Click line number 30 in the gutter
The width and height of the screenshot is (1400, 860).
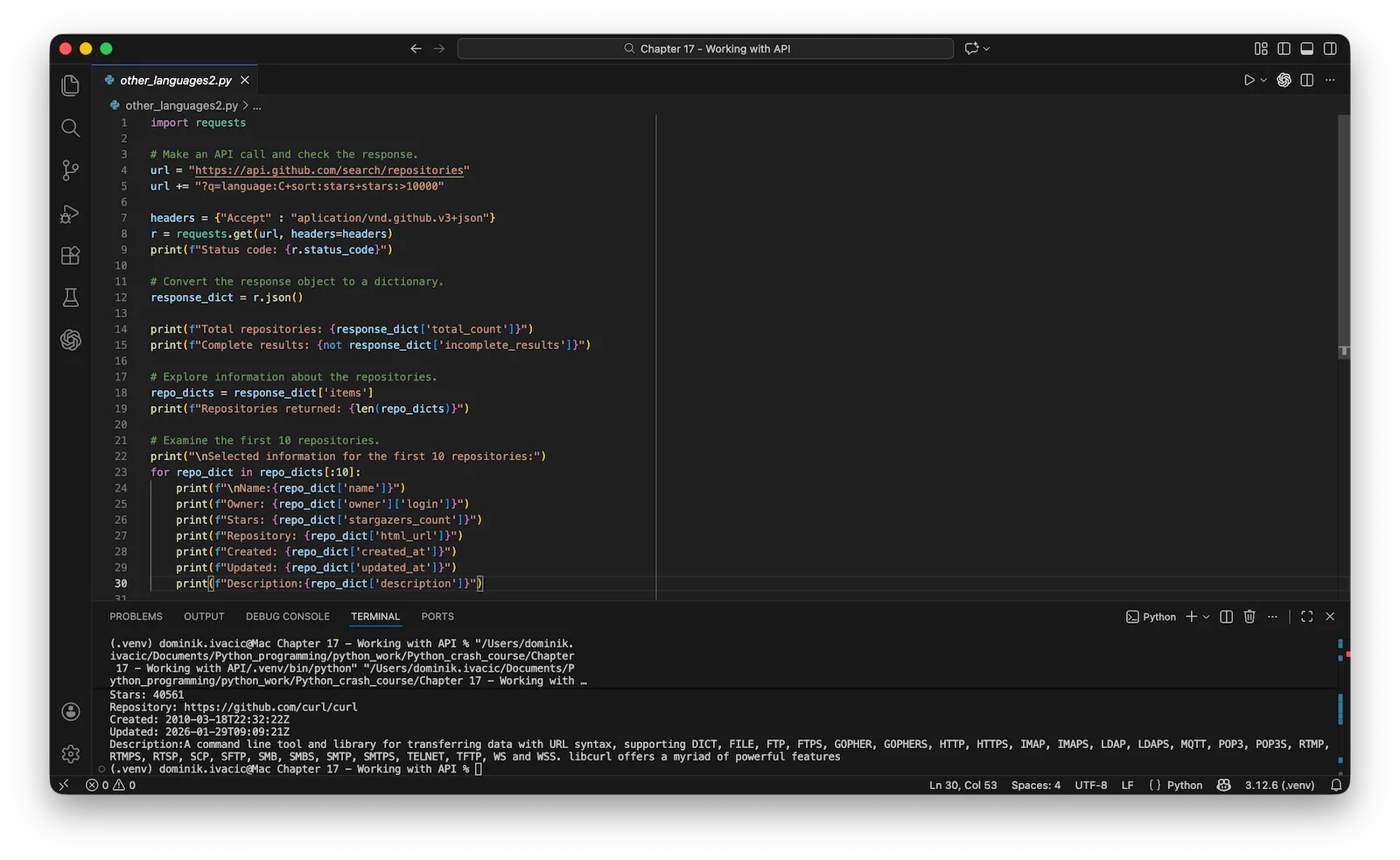[x=121, y=584]
